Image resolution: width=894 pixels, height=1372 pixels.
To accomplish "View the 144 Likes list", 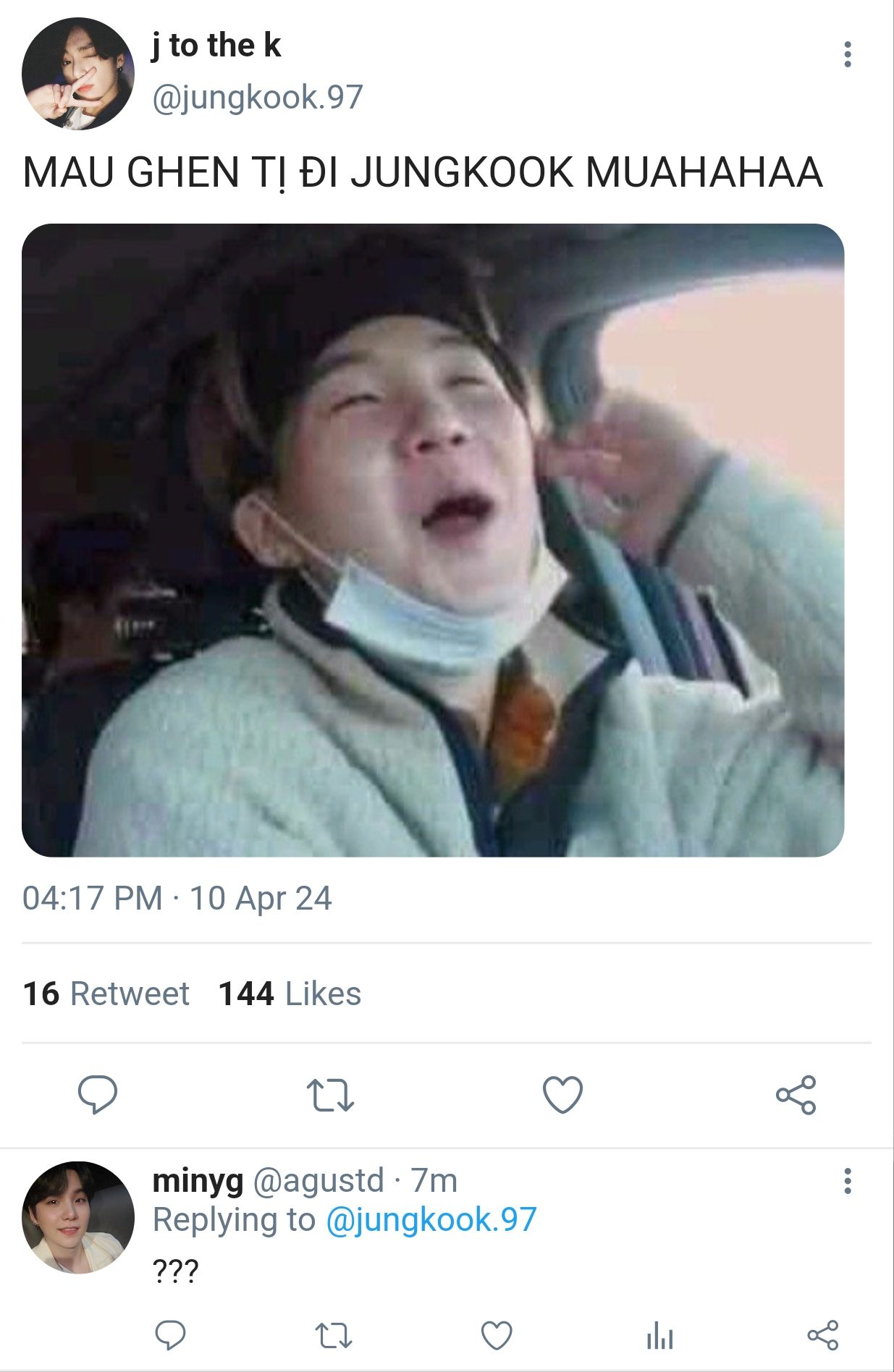I will [x=290, y=994].
